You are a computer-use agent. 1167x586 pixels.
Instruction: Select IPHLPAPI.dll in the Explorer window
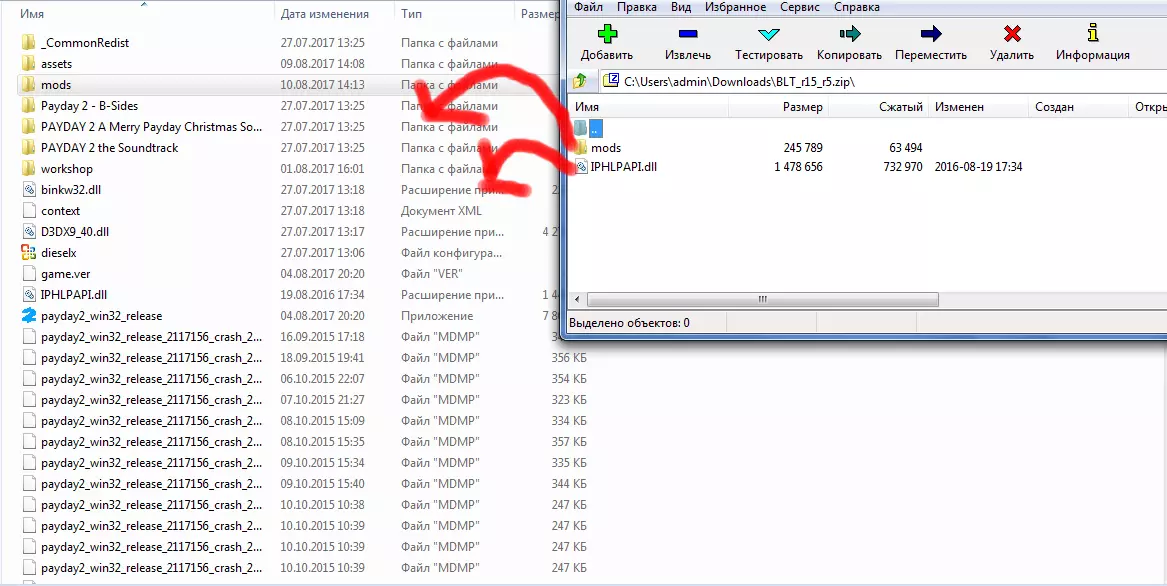coord(74,295)
